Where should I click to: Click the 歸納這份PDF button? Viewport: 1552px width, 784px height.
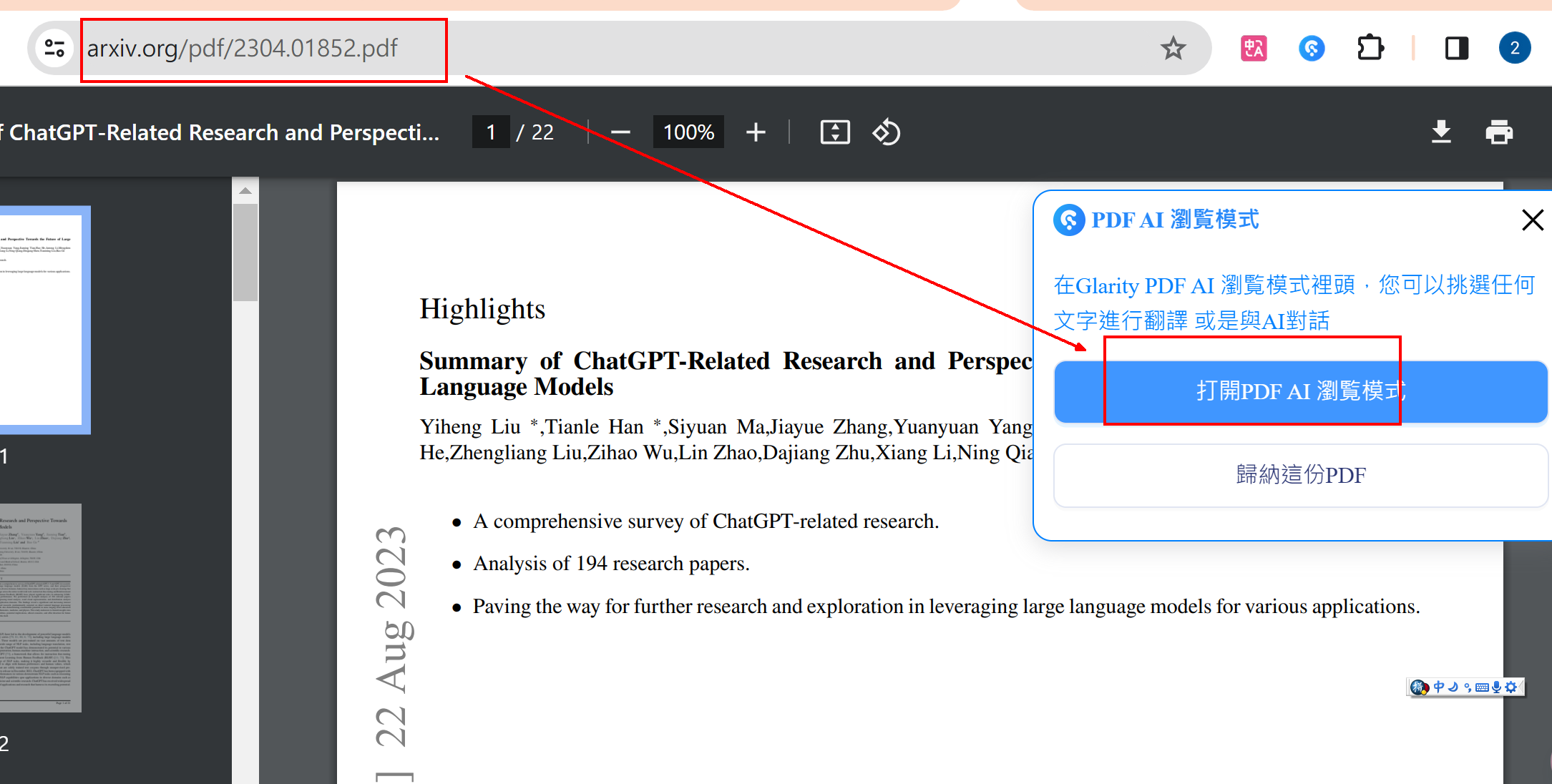coord(1300,475)
